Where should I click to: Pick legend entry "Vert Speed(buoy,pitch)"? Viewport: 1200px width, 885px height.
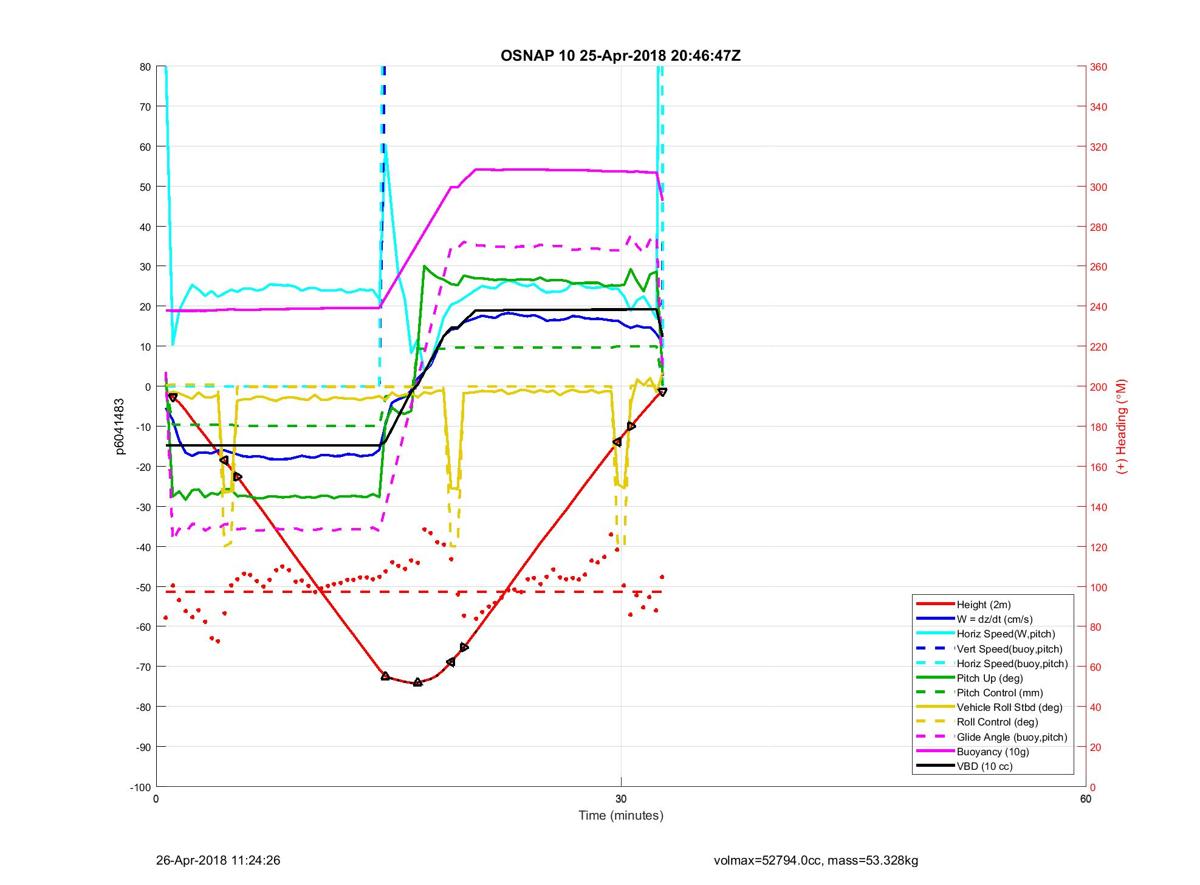coord(1011,648)
